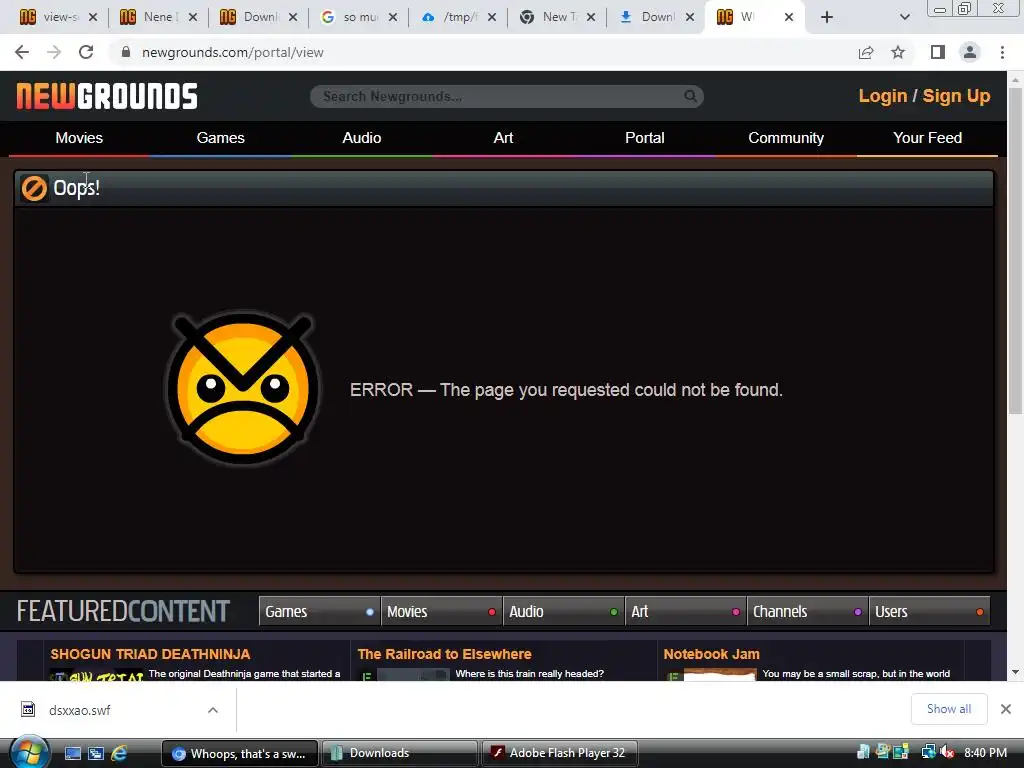Share this page icon in address bar
The image size is (1024, 768).
pyautogui.click(x=866, y=52)
